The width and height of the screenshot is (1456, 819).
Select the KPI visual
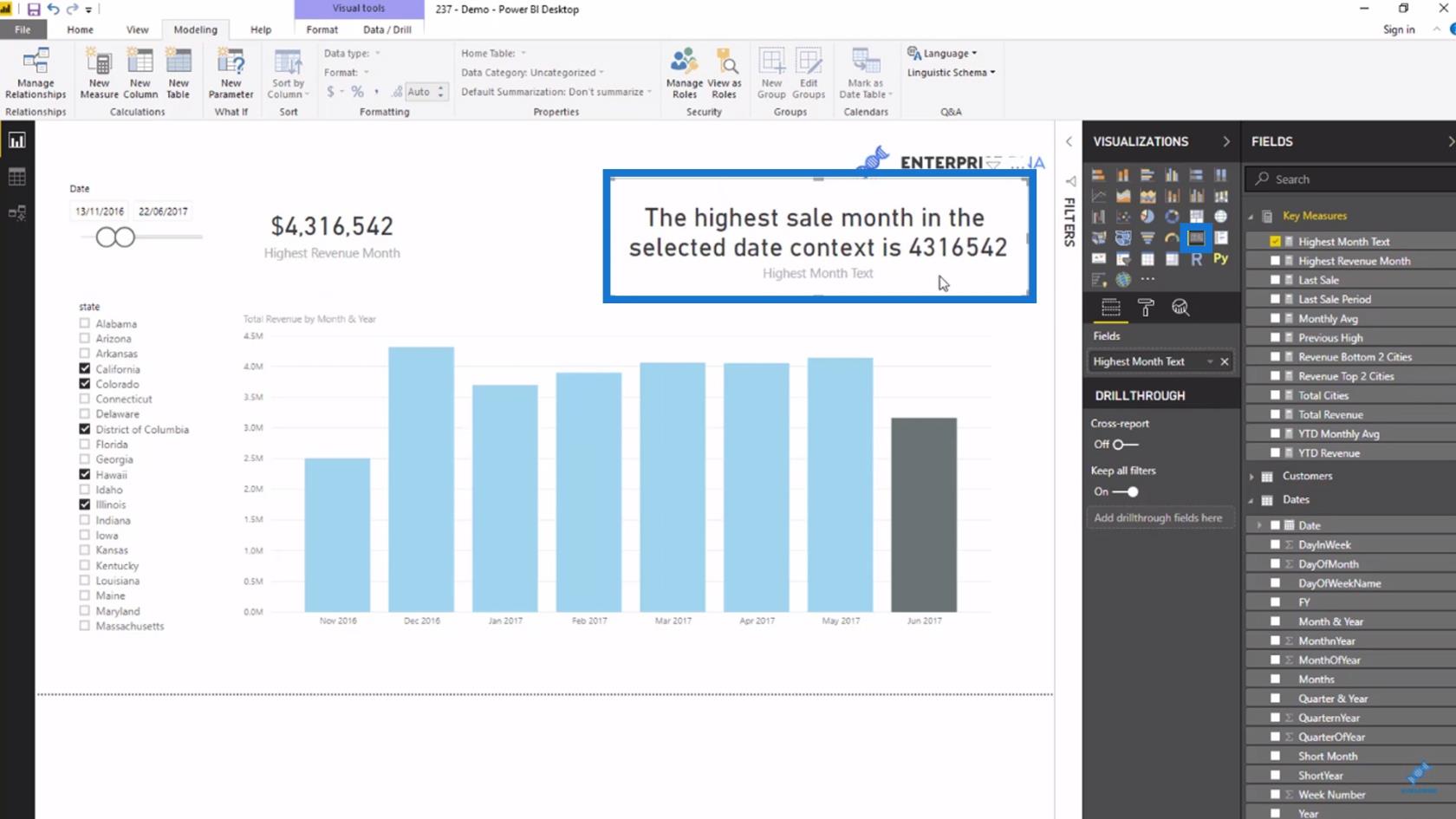coord(1098,258)
